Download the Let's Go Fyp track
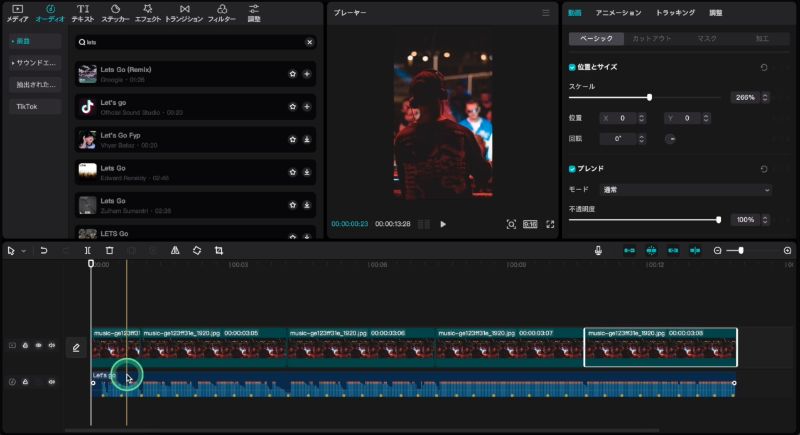Image resolution: width=800 pixels, height=435 pixels. click(307, 139)
